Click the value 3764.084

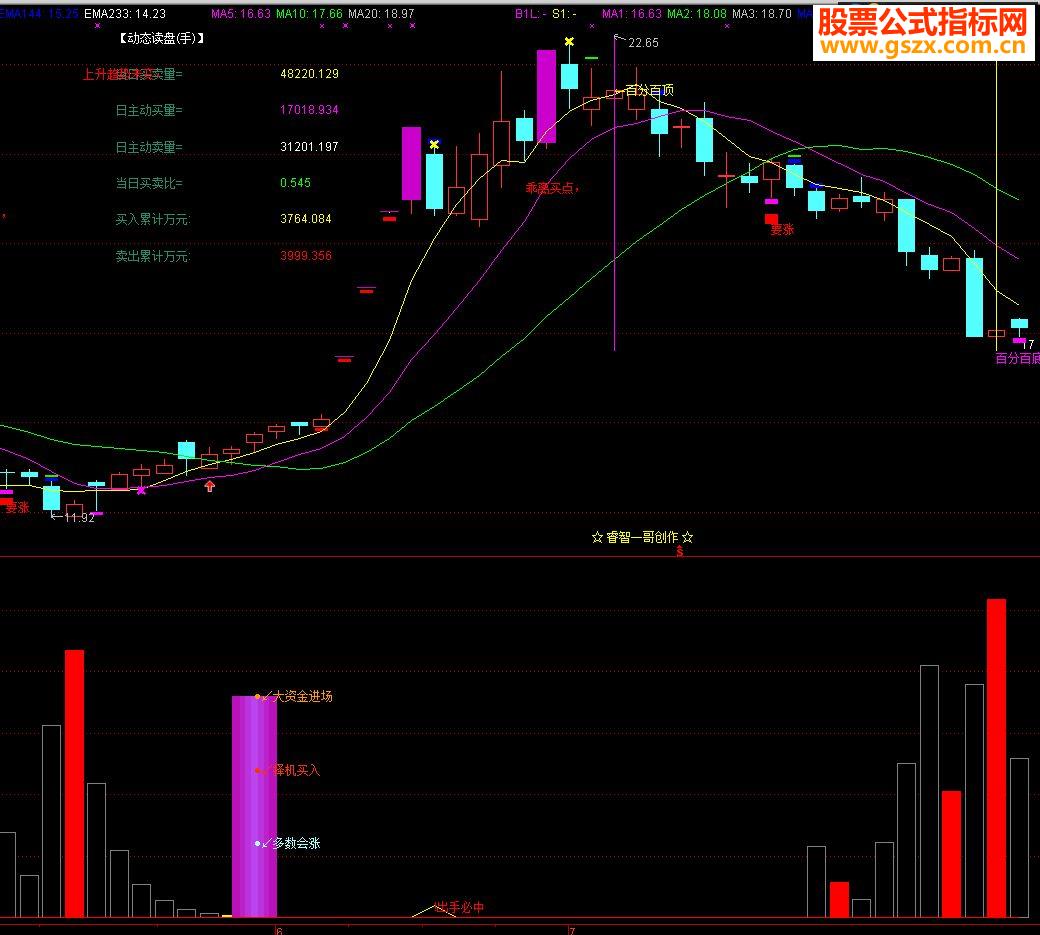306,219
